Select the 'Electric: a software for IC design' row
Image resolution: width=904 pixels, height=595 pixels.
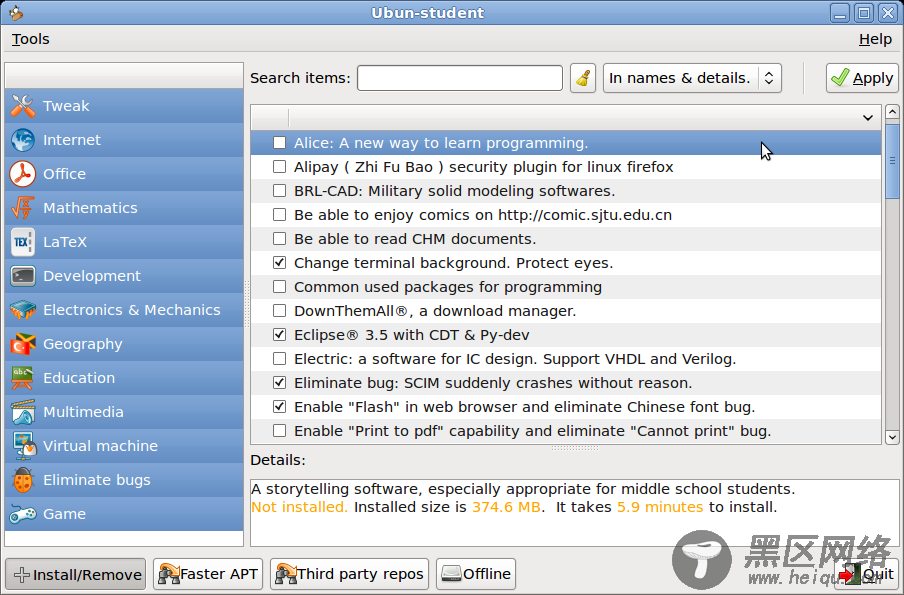(x=566, y=359)
